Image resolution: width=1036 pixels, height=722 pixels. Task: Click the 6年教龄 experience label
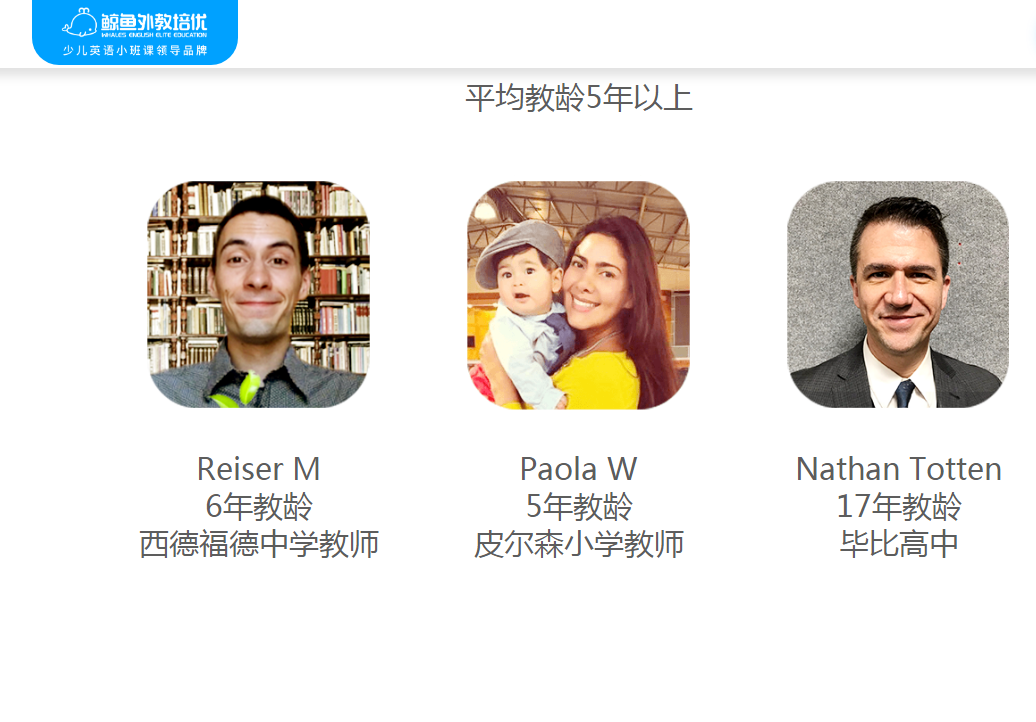(x=259, y=507)
